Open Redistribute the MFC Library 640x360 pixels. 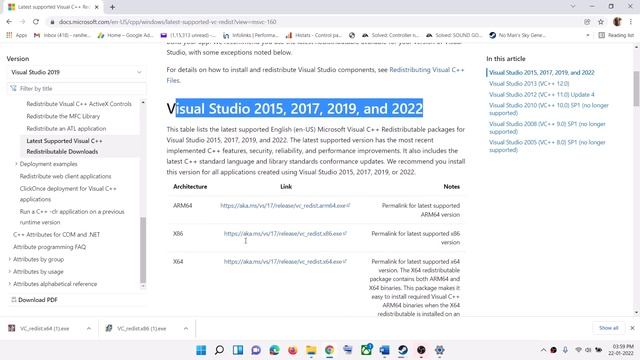click(x=63, y=116)
